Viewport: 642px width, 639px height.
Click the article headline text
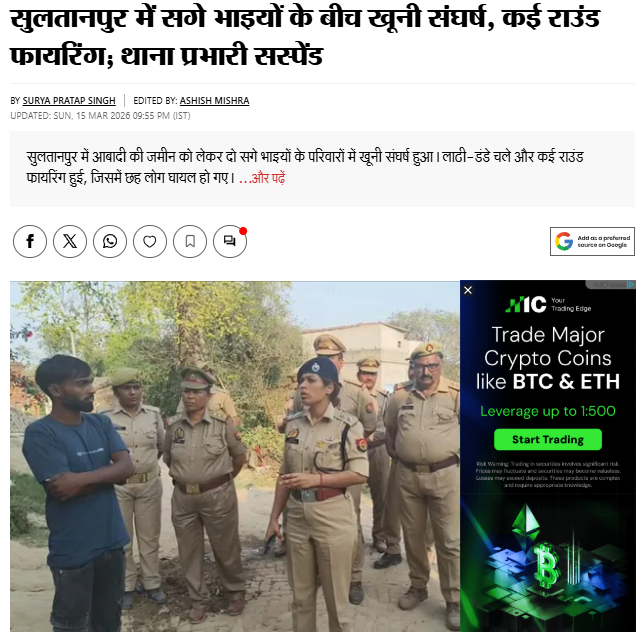(x=305, y=37)
